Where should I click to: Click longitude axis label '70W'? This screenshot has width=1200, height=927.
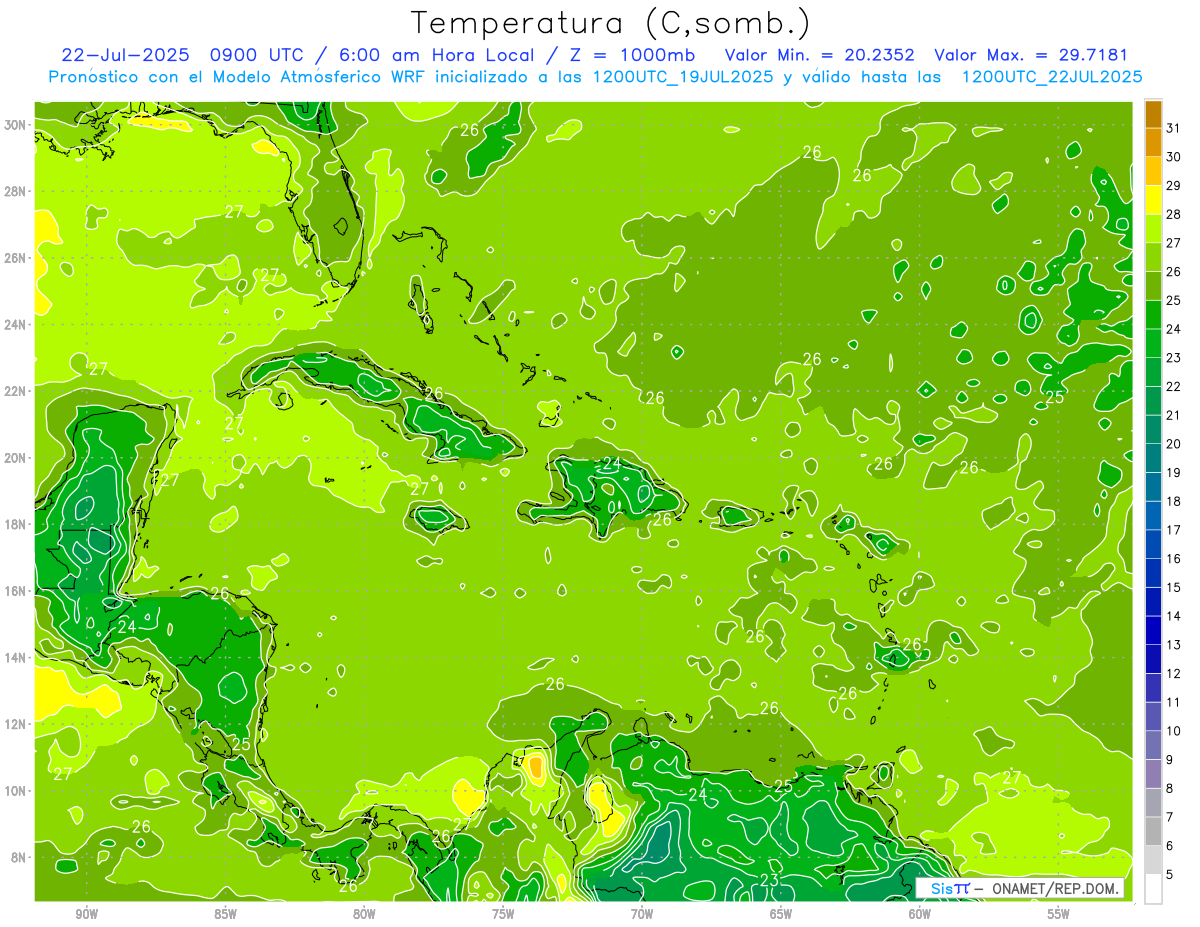(x=642, y=914)
